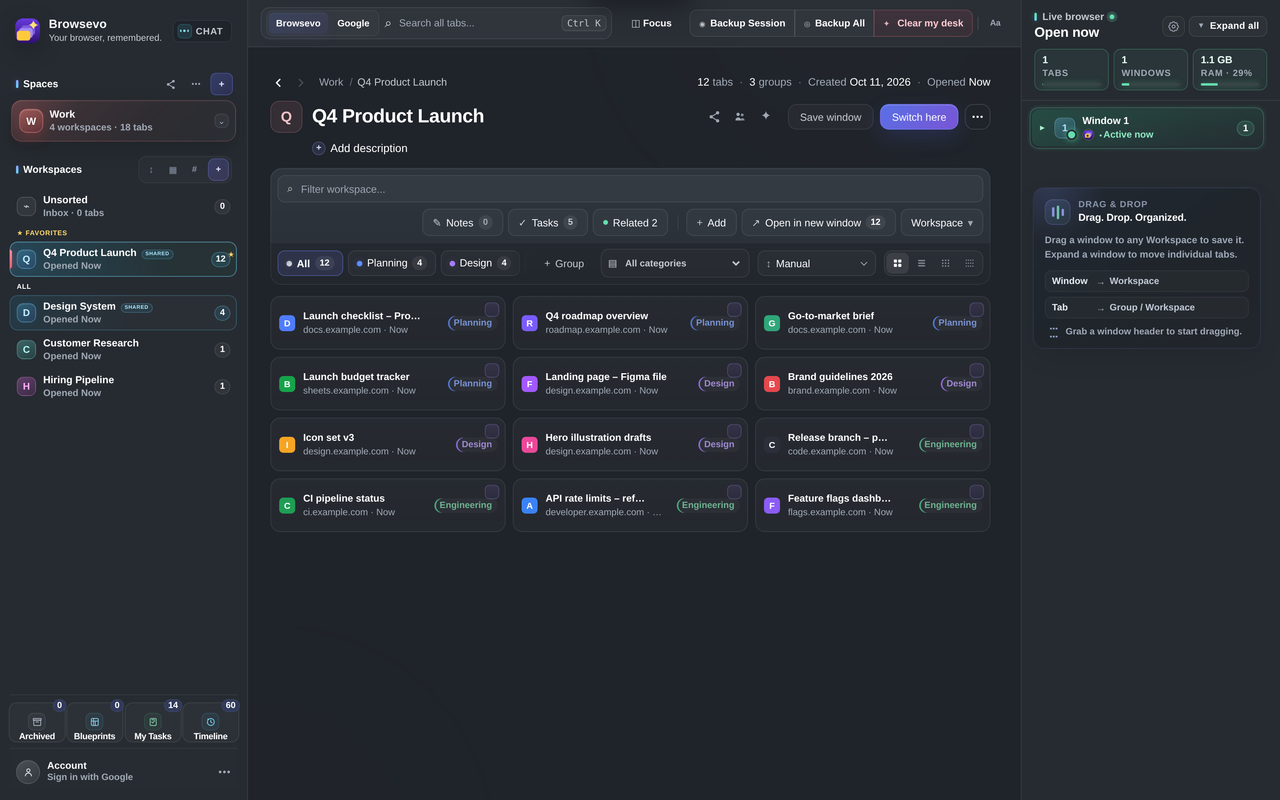
Task: Go back with the left arrow
Action: pos(278,82)
